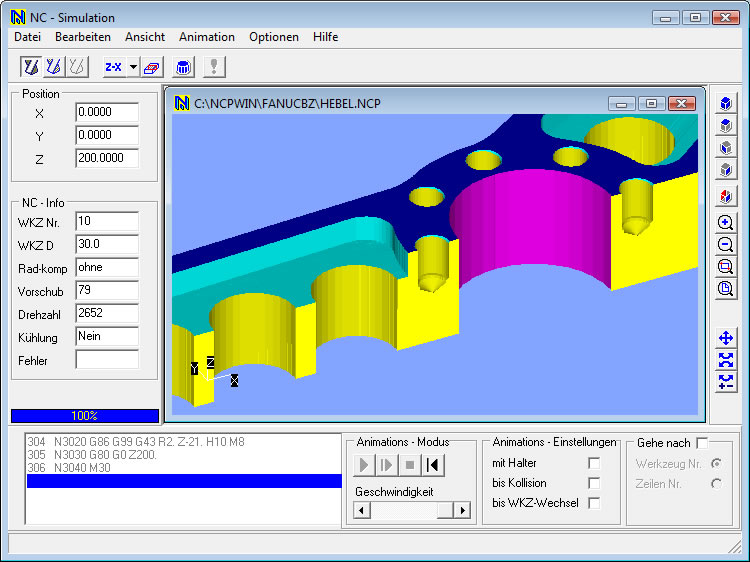750x562 pixels.
Task: Click right arrow of Geschwindigkeit slider
Action: pos(463,510)
